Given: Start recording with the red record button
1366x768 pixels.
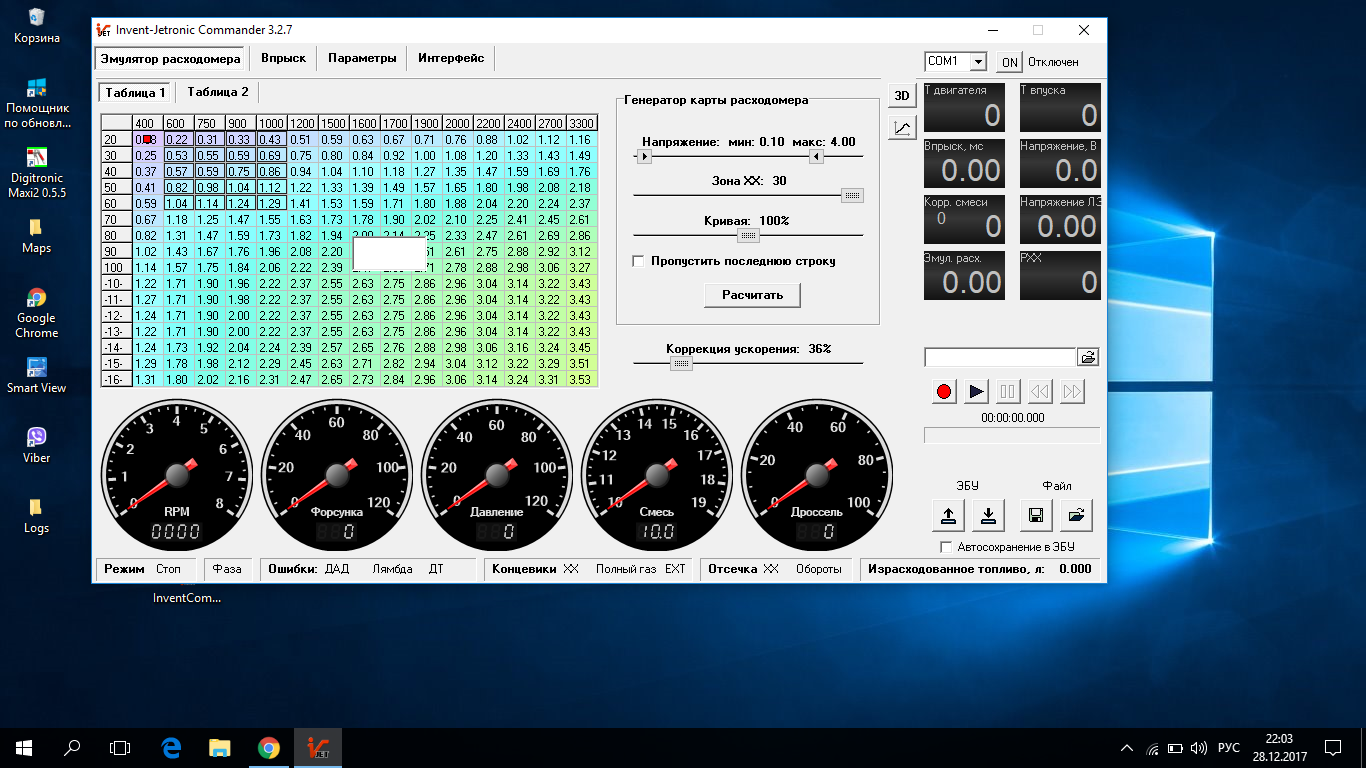Looking at the screenshot, I should (944, 391).
